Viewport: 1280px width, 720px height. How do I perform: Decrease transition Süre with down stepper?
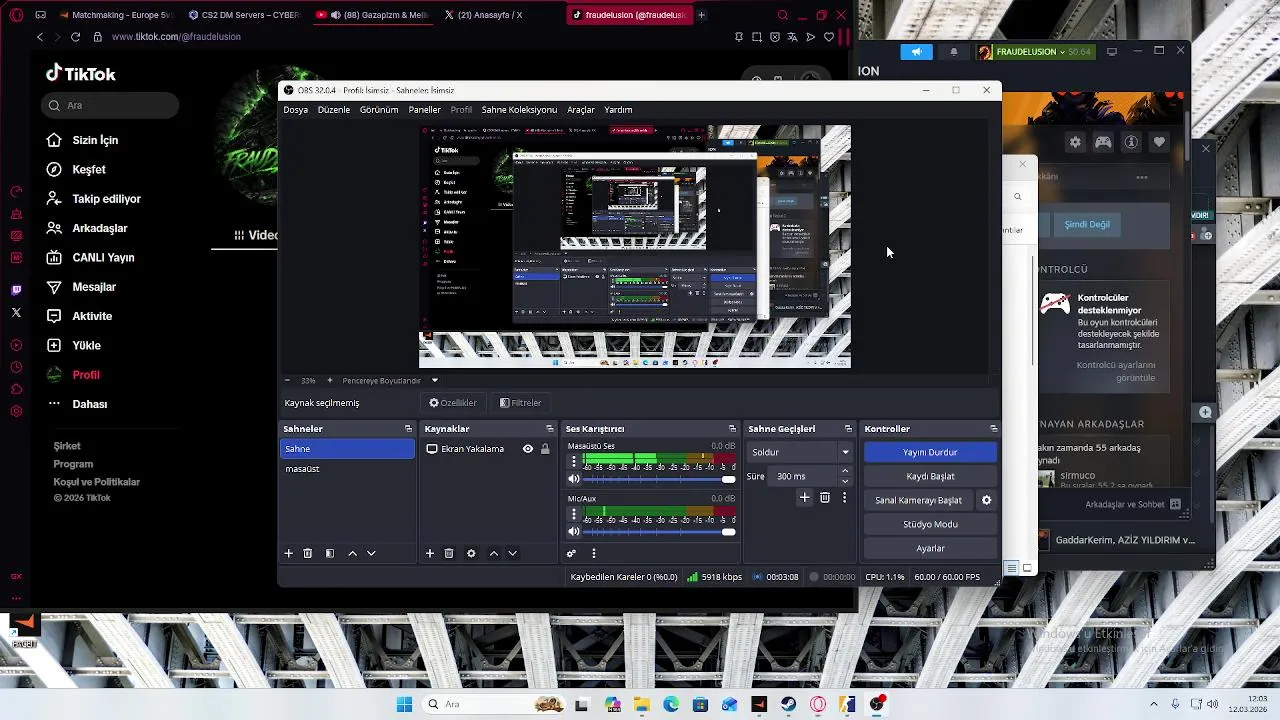(x=845, y=481)
